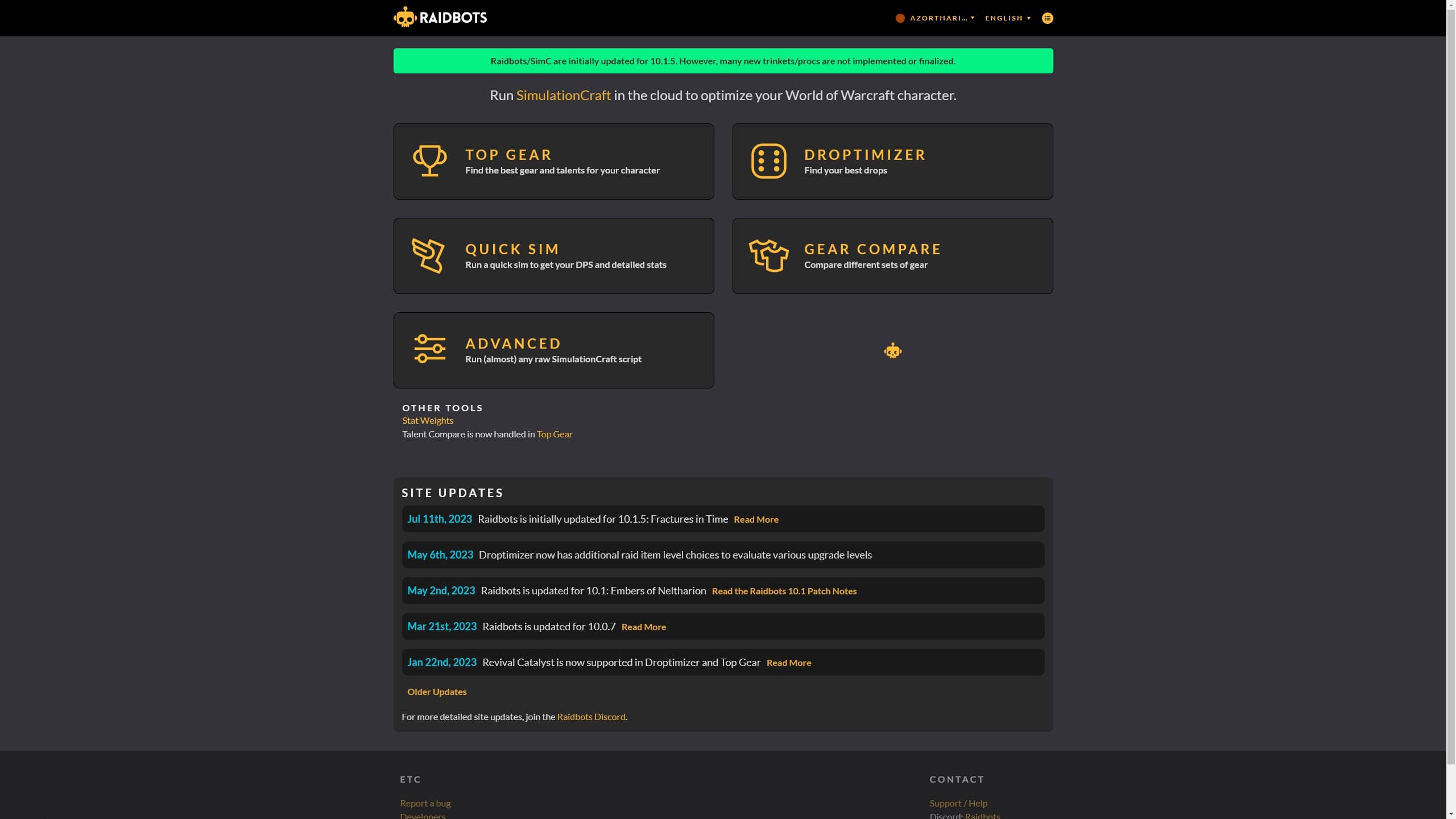Click the Droptimizer dice icon
Image resolution: width=1456 pixels, height=819 pixels.
tap(768, 161)
